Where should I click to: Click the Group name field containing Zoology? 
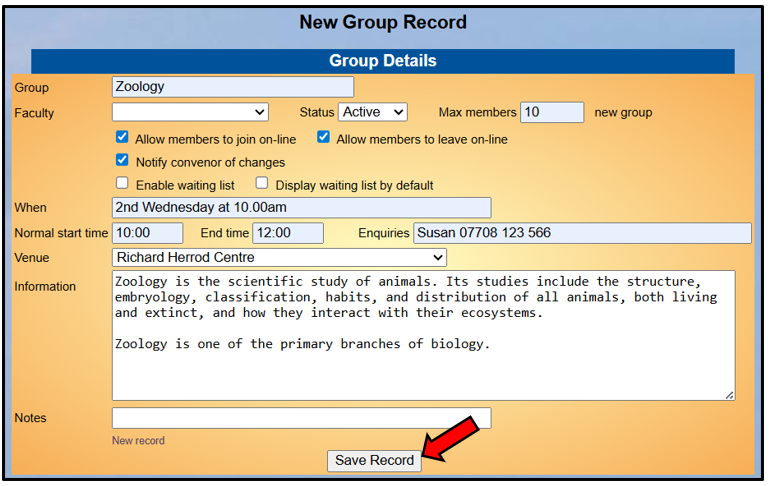pyautogui.click(x=233, y=87)
